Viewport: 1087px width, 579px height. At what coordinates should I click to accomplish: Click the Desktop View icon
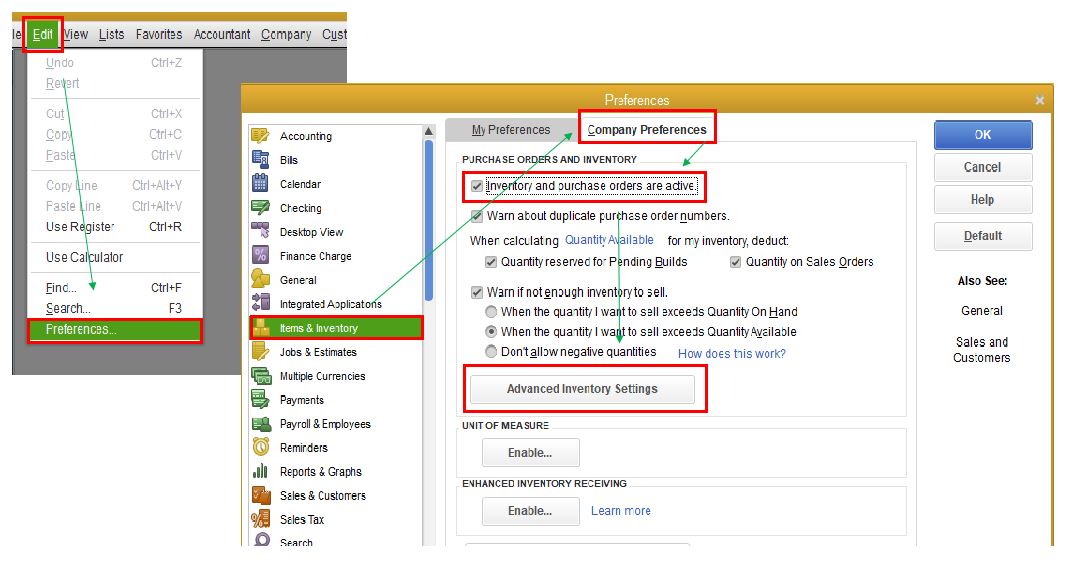pyautogui.click(x=260, y=232)
